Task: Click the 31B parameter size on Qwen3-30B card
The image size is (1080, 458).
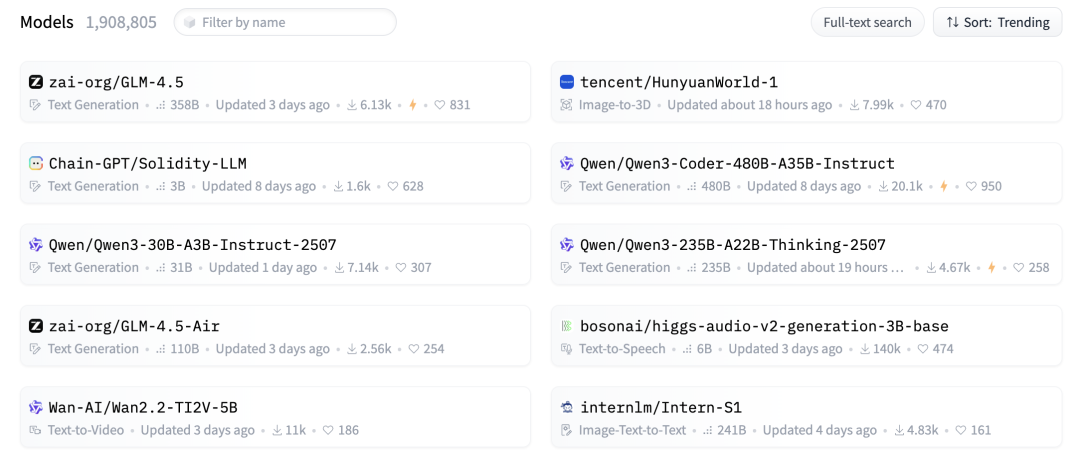Action: 182,268
